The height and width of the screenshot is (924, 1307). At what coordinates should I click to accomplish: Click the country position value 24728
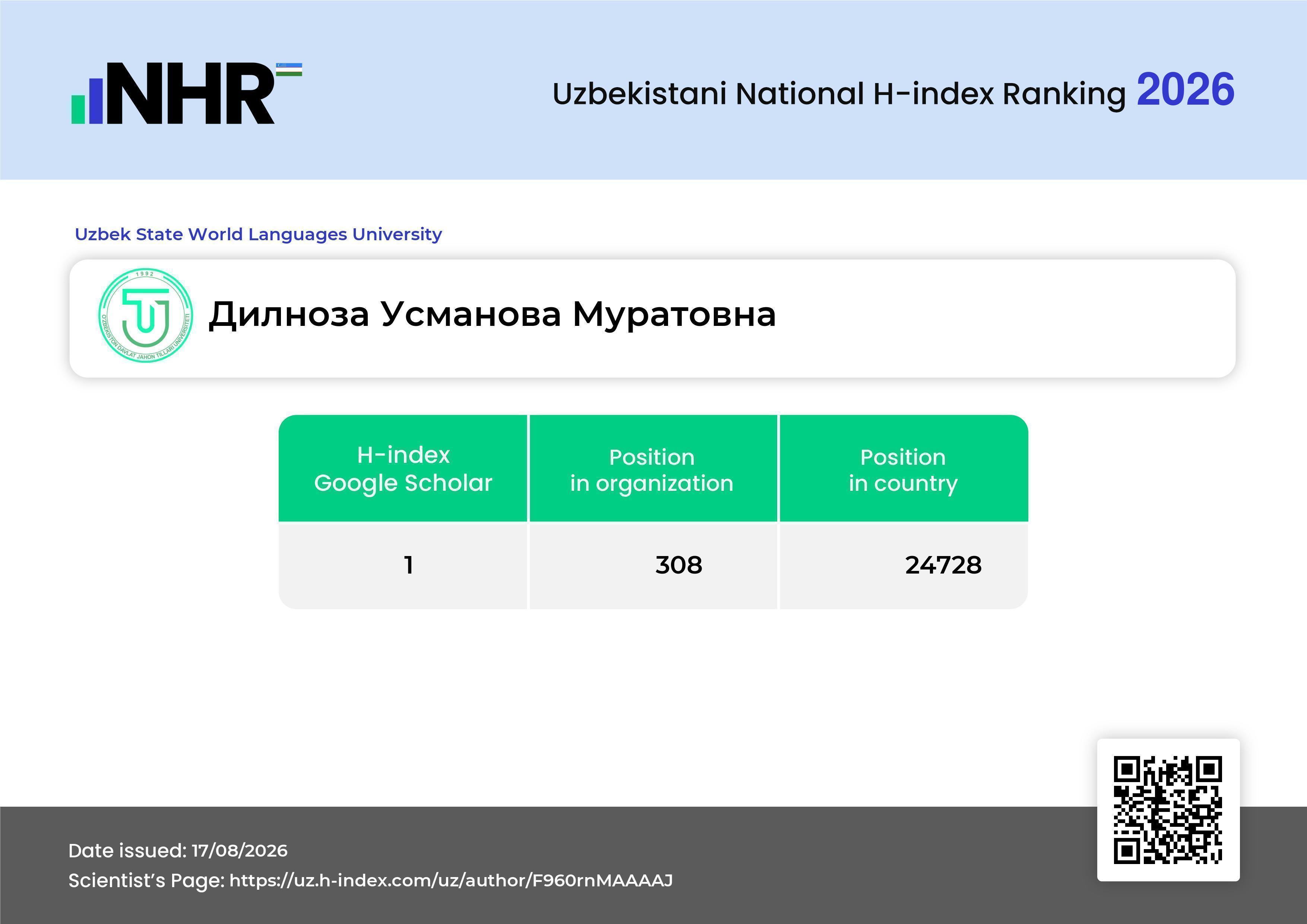[943, 565]
